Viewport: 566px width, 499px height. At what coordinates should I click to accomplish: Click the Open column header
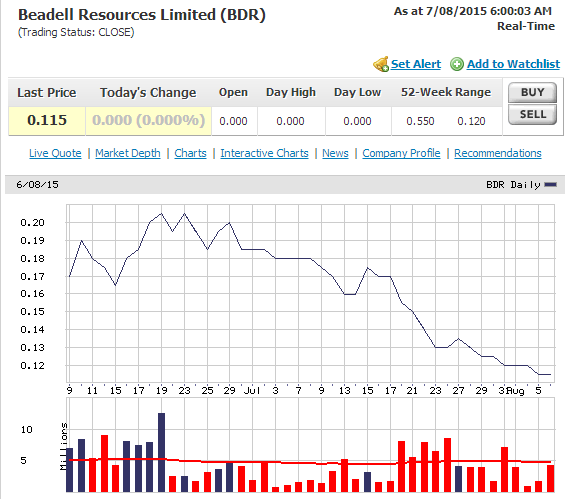233,92
